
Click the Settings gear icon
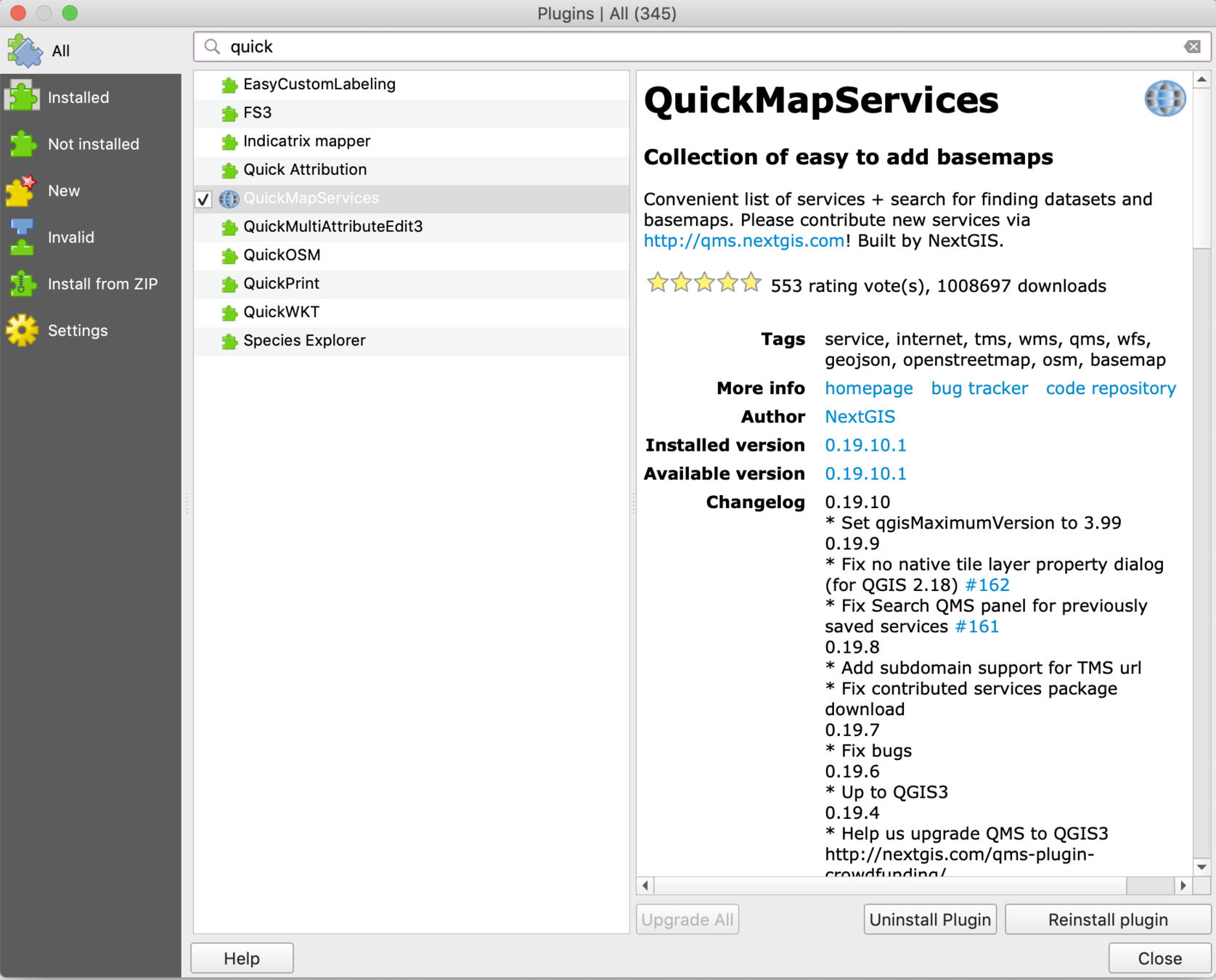[x=23, y=330]
